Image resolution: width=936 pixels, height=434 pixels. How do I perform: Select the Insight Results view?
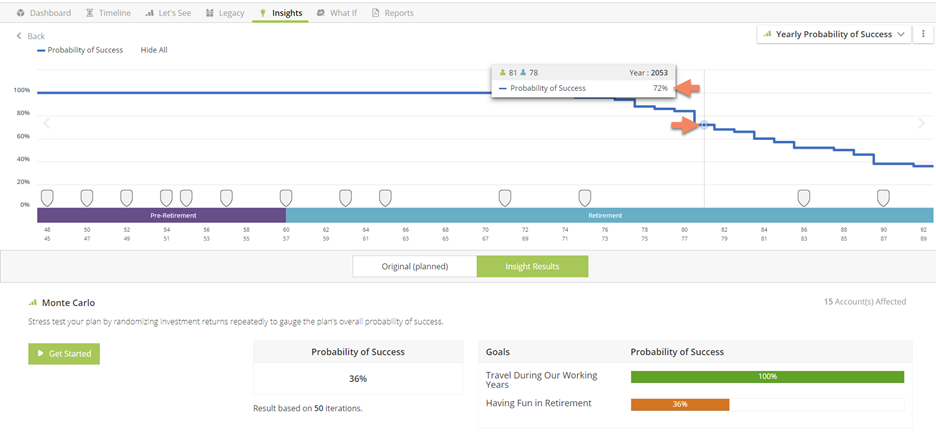[x=532, y=266]
